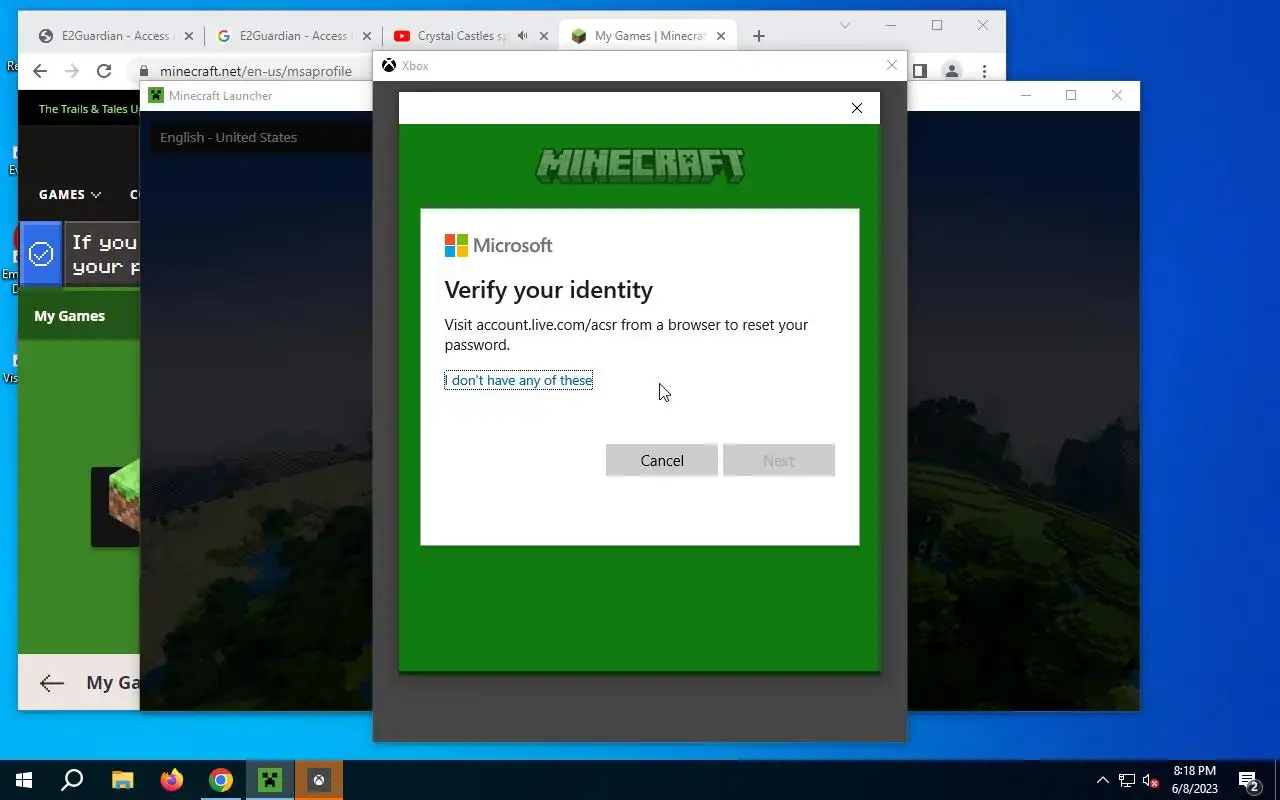Click the Xbox taskbar icon
This screenshot has width=1280, height=800.
tap(319, 780)
